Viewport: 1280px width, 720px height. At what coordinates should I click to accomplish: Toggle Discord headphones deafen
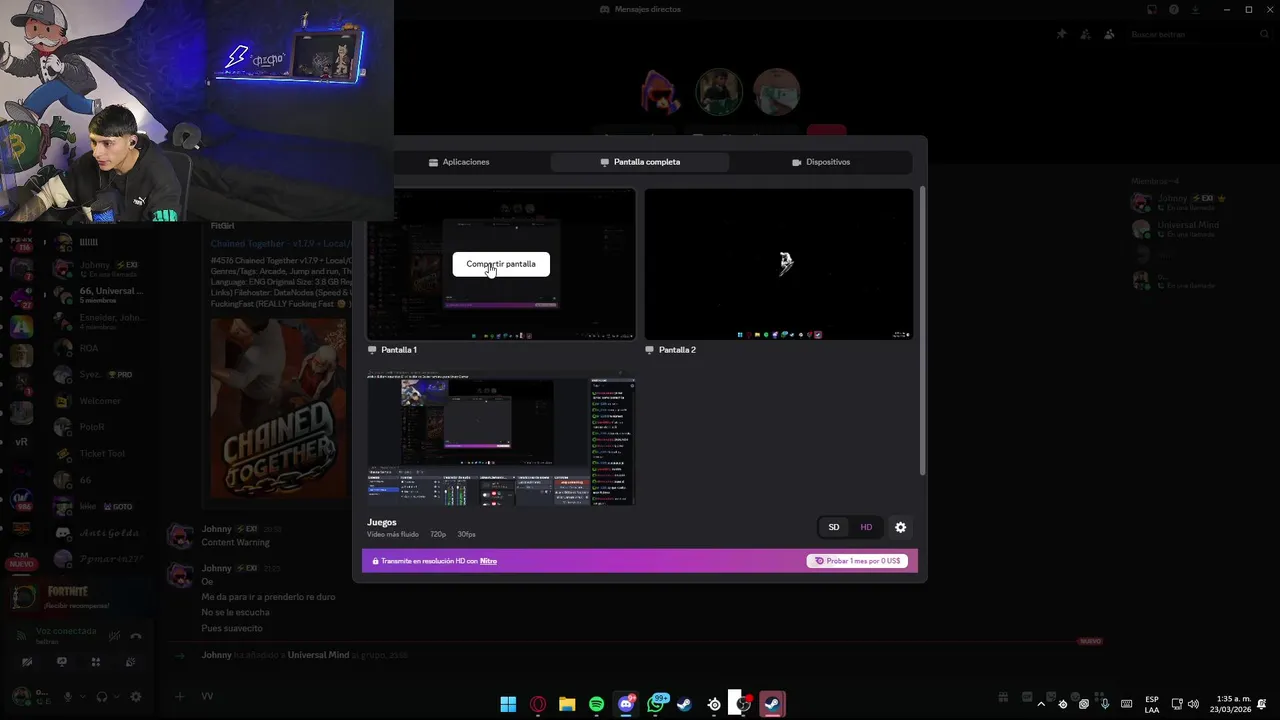tap(102, 696)
